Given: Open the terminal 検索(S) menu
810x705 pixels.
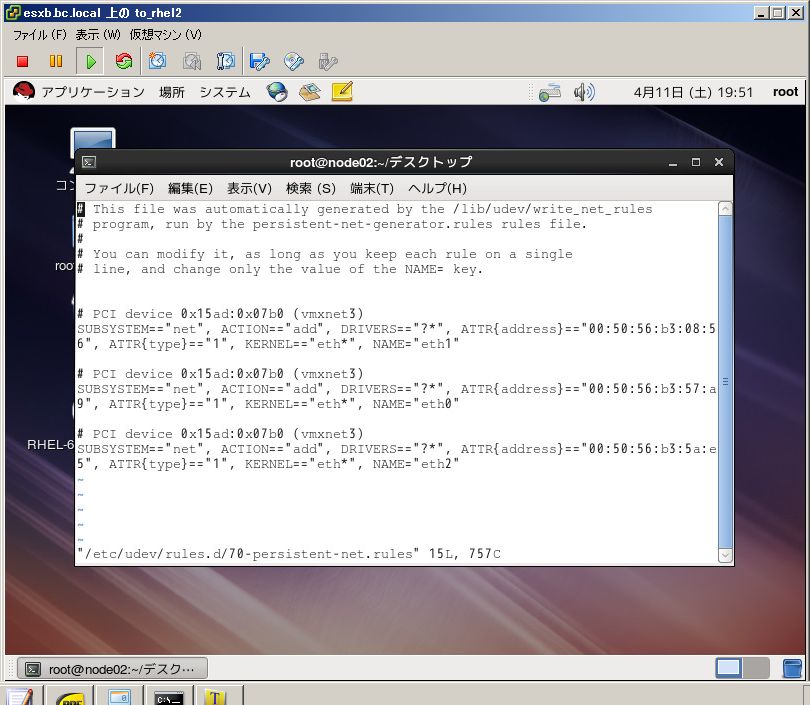Looking at the screenshot, I should pyautogui.click(x=310, y=189).
